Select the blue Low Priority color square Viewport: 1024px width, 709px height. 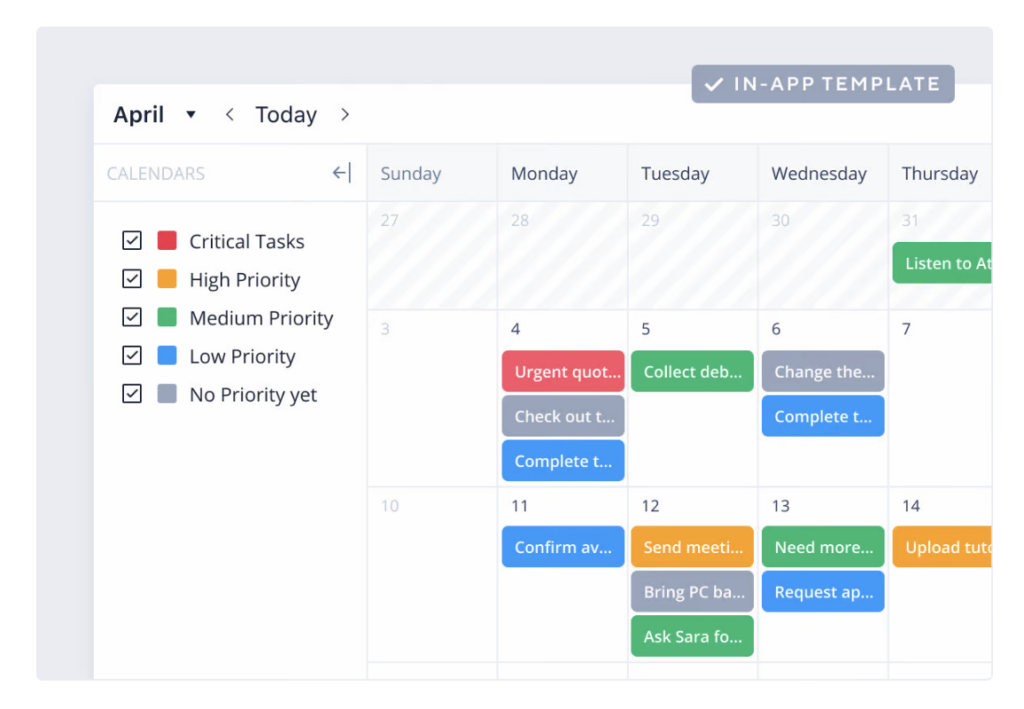[166, 356]
